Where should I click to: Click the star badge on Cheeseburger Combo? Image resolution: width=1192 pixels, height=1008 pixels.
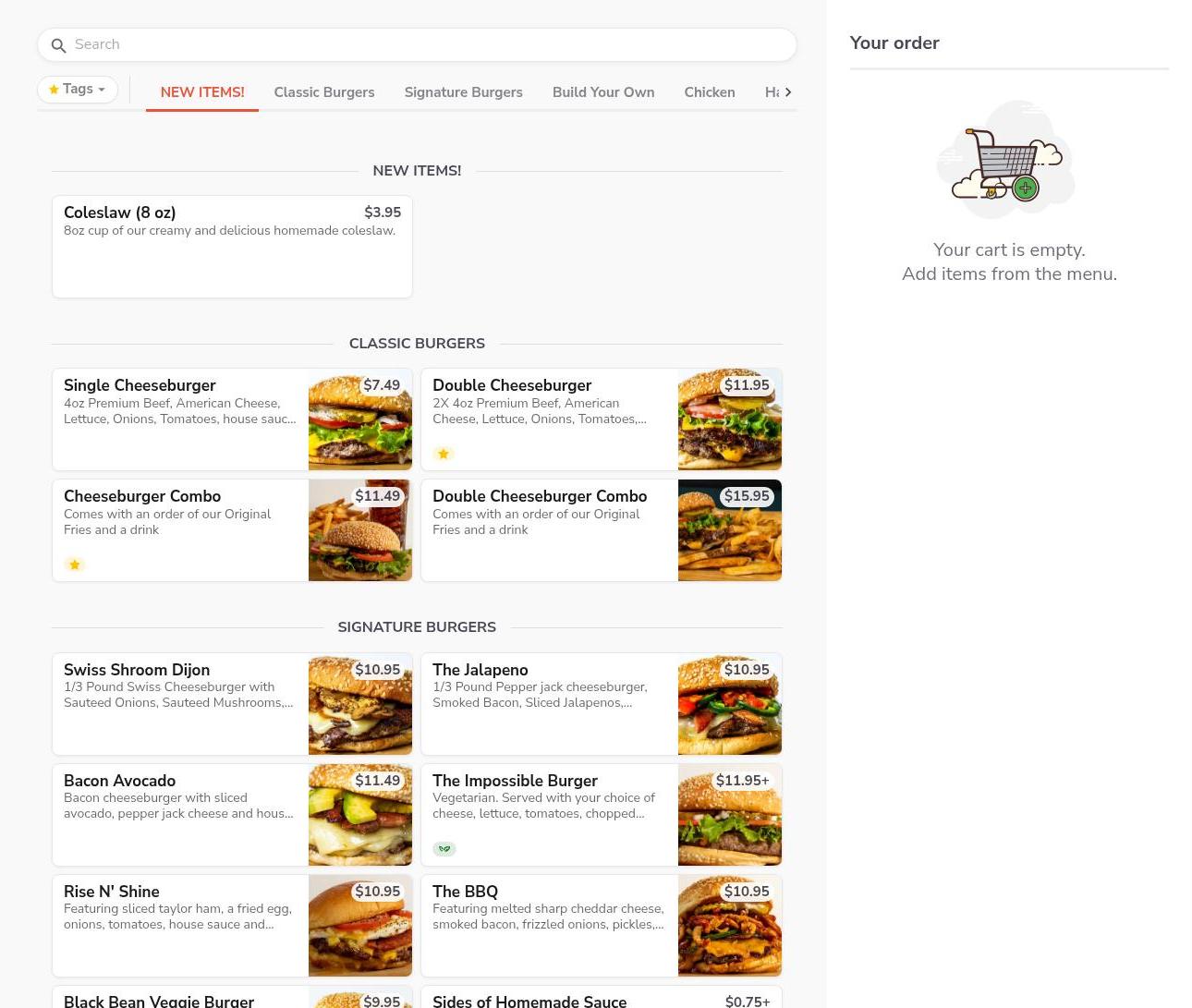[75, 565]
